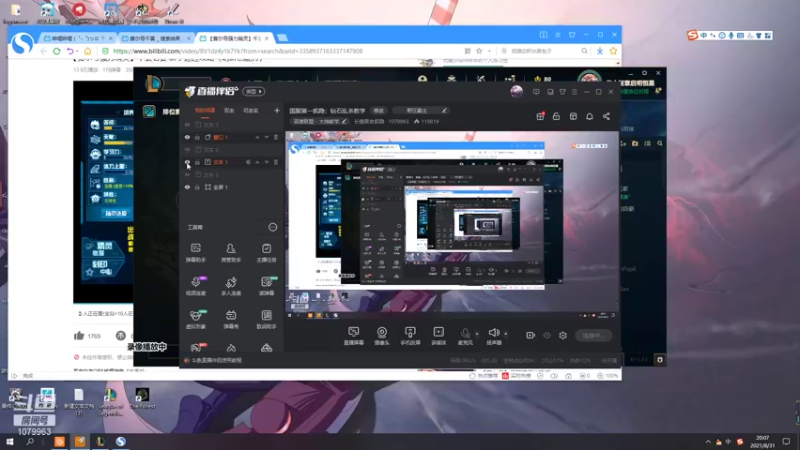This screenshot has width=800, height=450.
Task: Collapse the 工具箱 toolbox section
Action: tap(272, 227)
